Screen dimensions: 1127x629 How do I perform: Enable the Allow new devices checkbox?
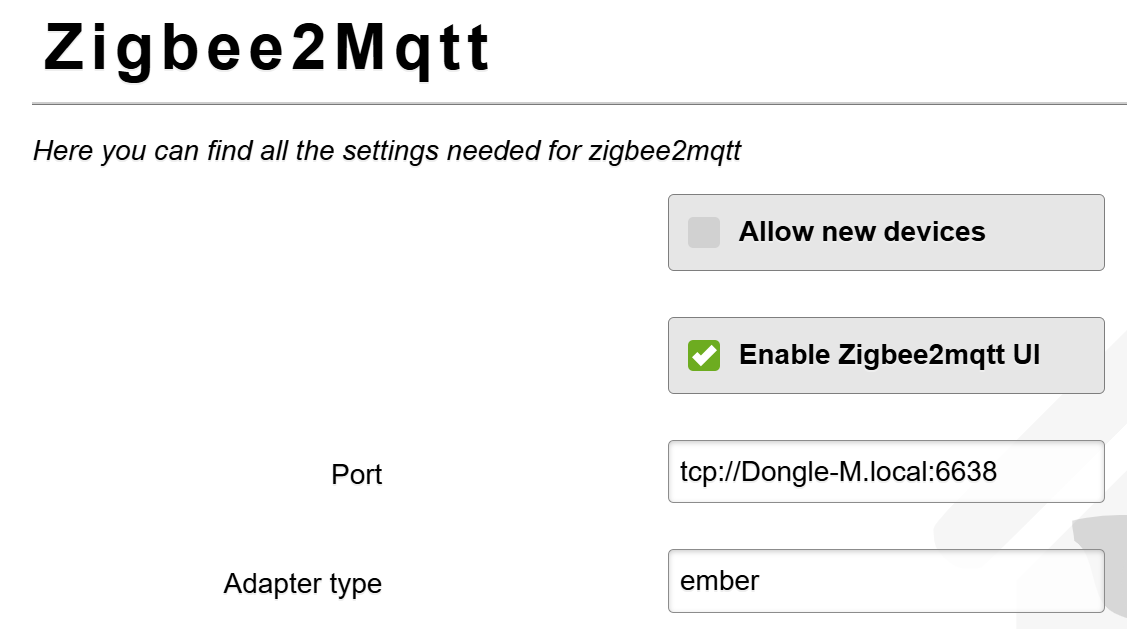tap(704, 233)
